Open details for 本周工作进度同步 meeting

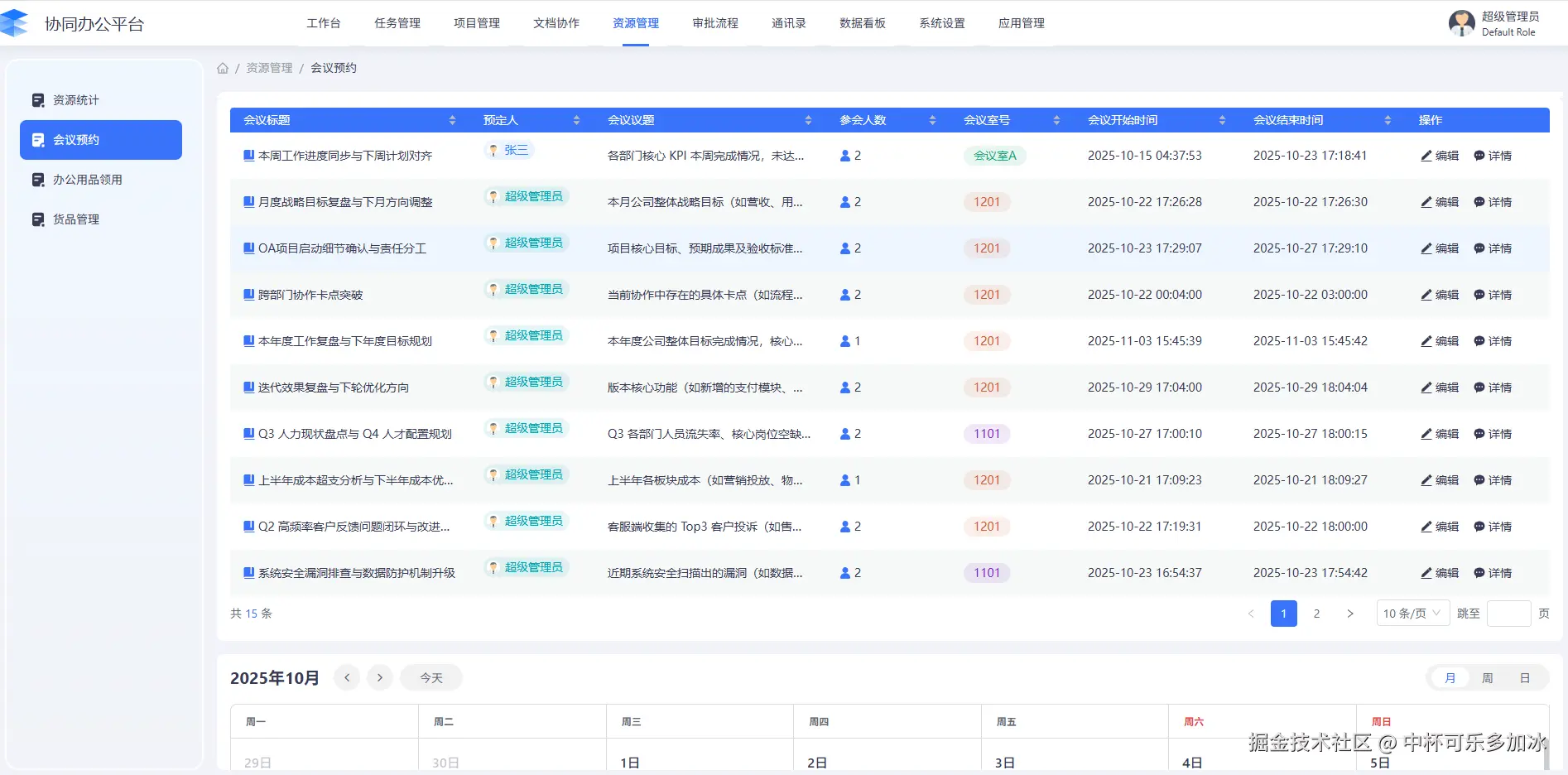(1493, 156)
